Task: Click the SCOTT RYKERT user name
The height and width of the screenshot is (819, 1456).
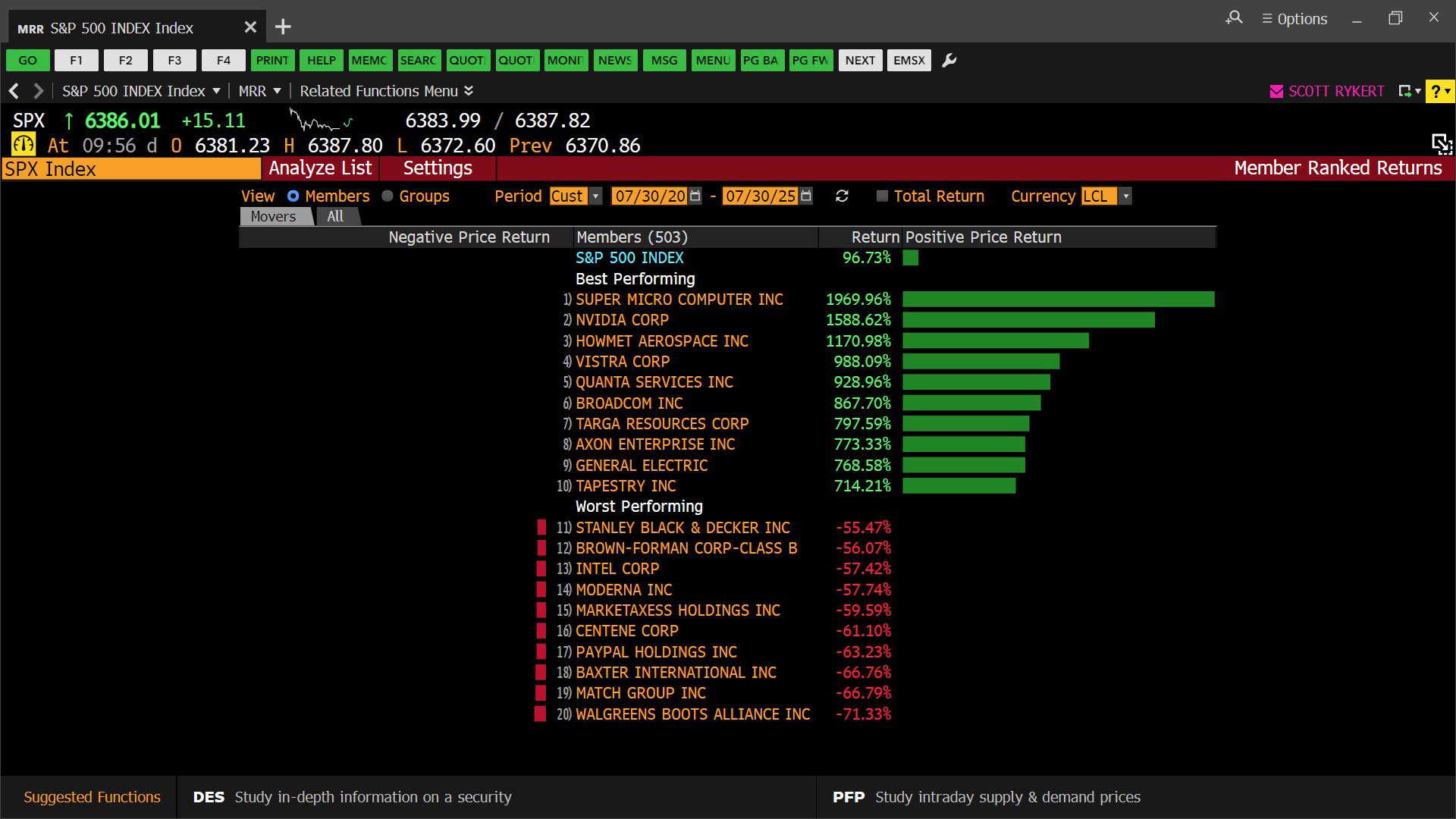Action: (1336, 91)
